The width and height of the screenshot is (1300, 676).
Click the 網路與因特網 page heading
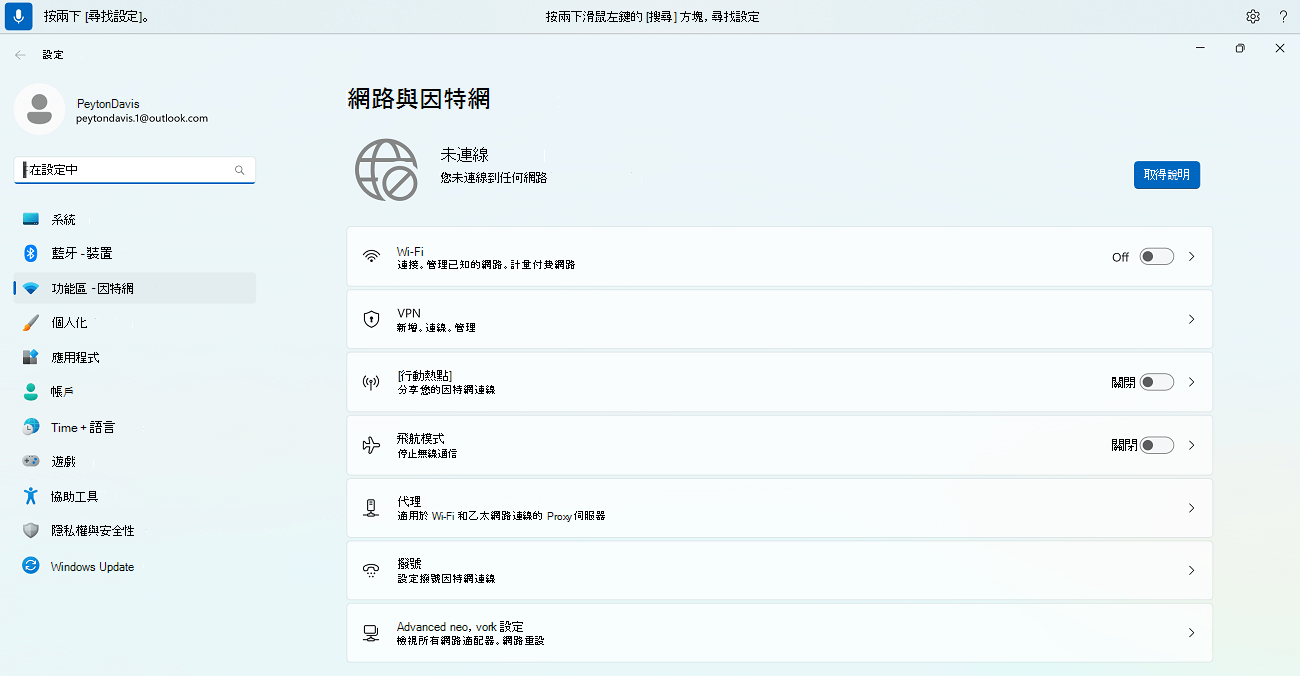418,98
